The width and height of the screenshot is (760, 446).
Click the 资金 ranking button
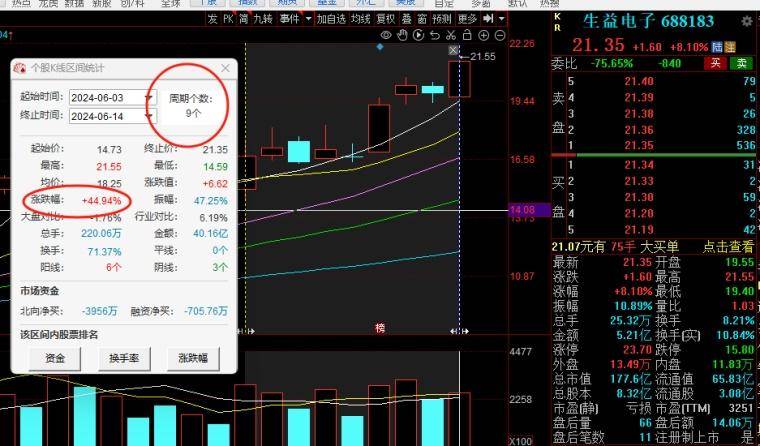pos(55,359)
